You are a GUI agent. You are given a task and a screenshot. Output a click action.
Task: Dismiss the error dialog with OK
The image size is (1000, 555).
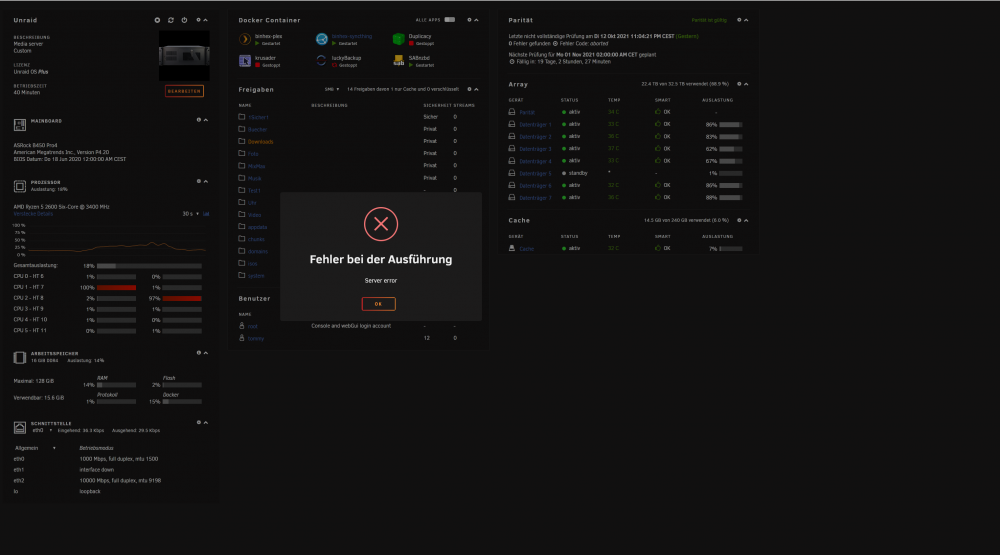tap(378, 304)
